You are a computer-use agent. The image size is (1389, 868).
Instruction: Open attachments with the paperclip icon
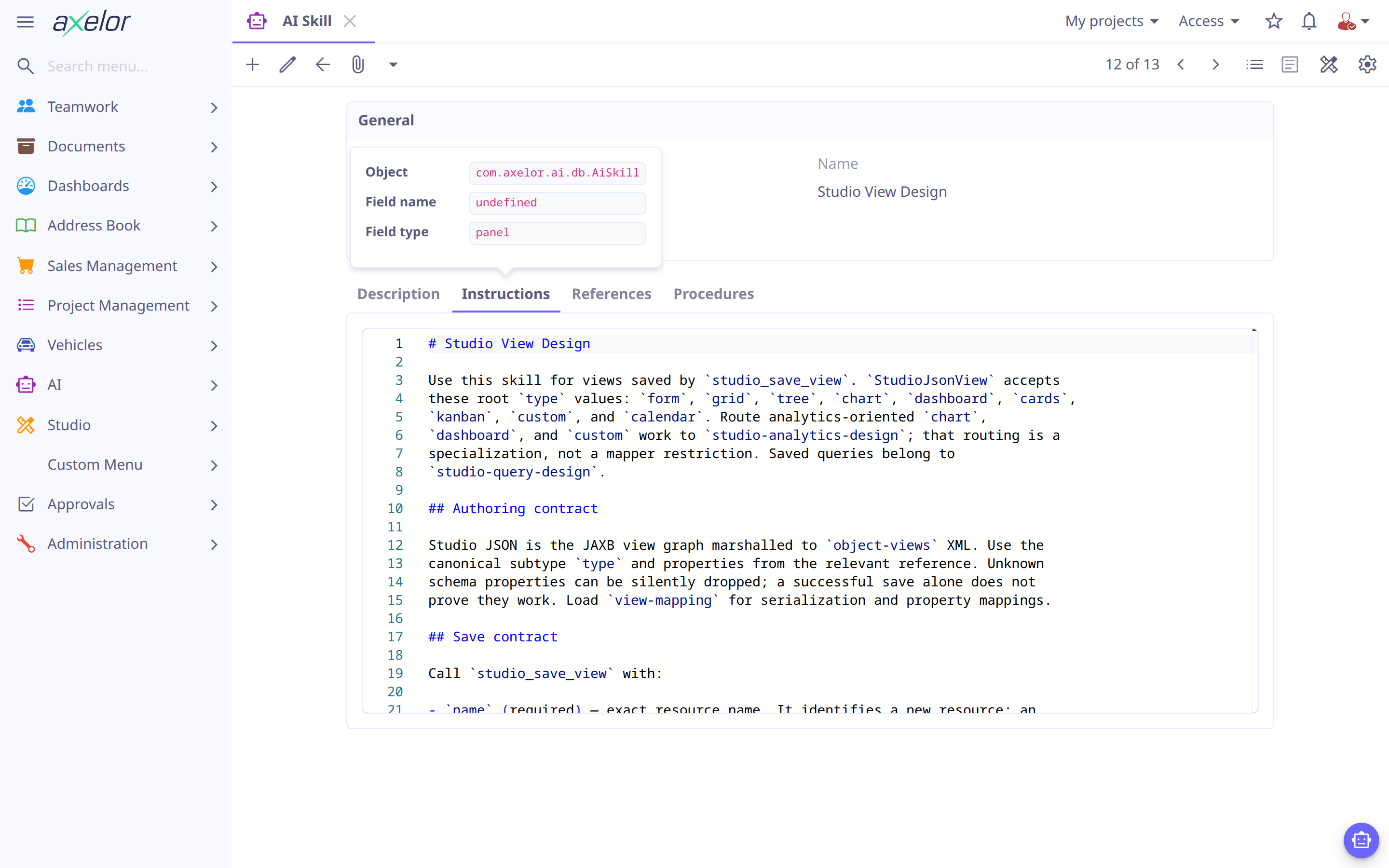coord(358,64)
